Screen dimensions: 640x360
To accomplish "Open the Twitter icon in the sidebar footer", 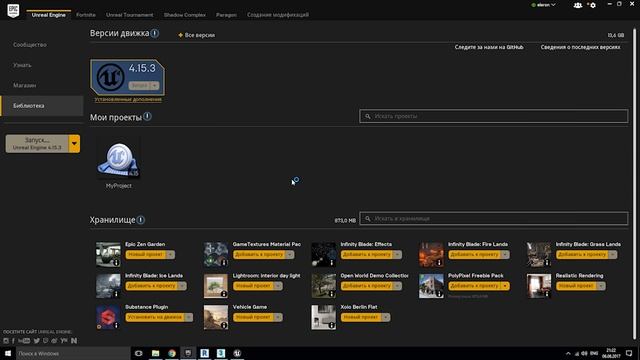I will 37,340.
